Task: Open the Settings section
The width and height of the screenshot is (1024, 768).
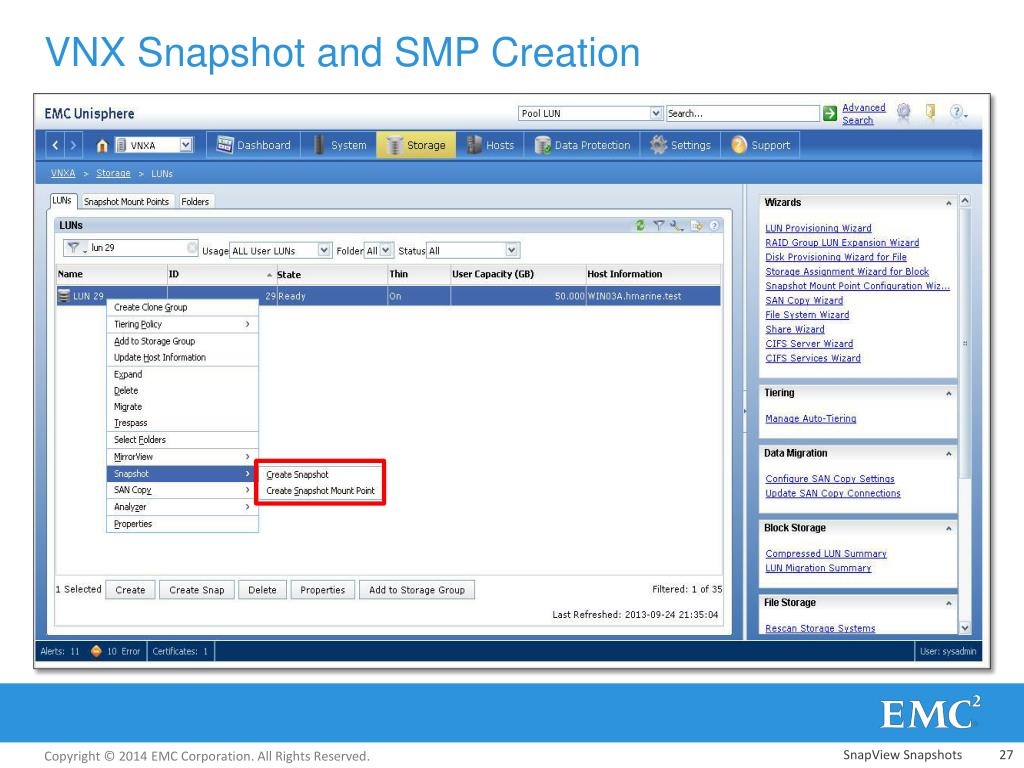Action: coord(680,145)
